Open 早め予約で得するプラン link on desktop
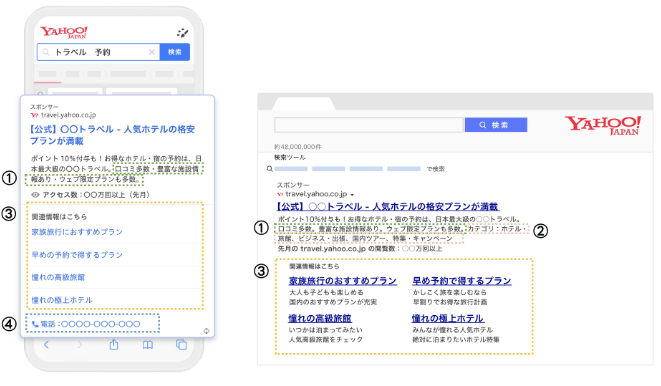 tap(462, 281)
